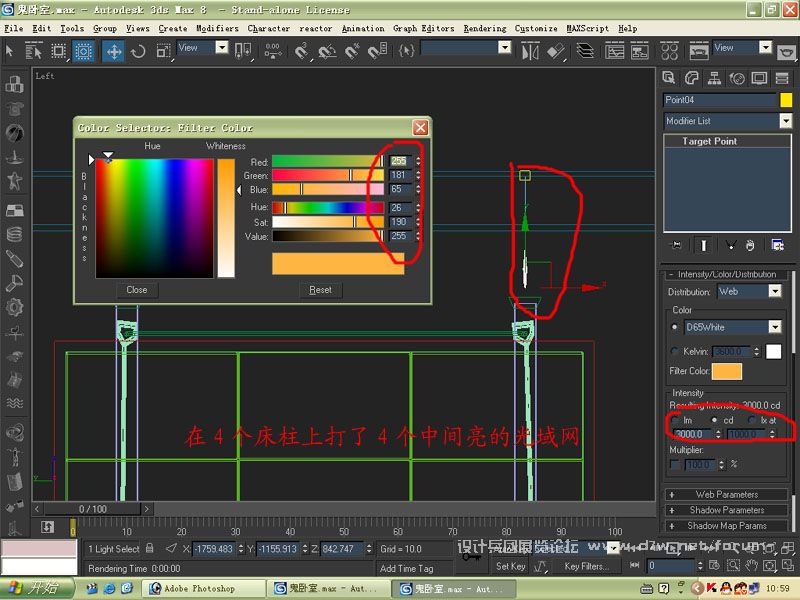Click the Align tool in toolbar
Viewport: 800px width, 600px height.
[x=556, y=51]
